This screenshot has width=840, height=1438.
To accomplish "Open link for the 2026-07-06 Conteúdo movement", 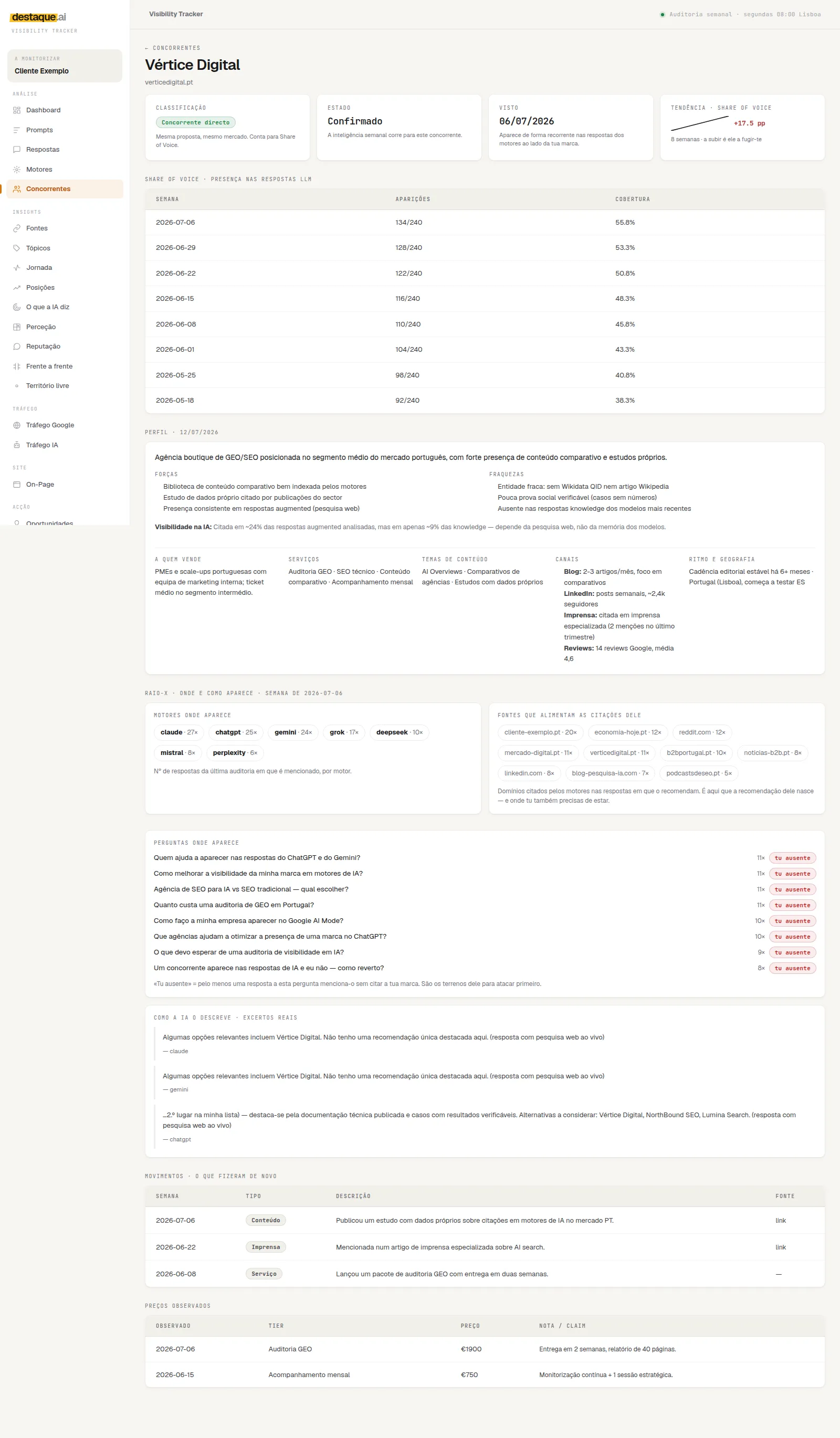I will pos(780,1221).
